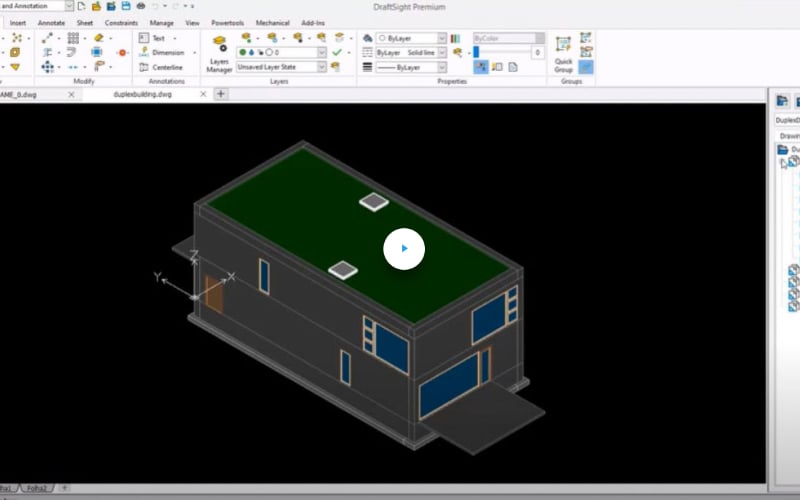Click the plus button to add drawing tab
Image resolution: width=800 pixels, height=500 pixels.
tap(221, 94)
